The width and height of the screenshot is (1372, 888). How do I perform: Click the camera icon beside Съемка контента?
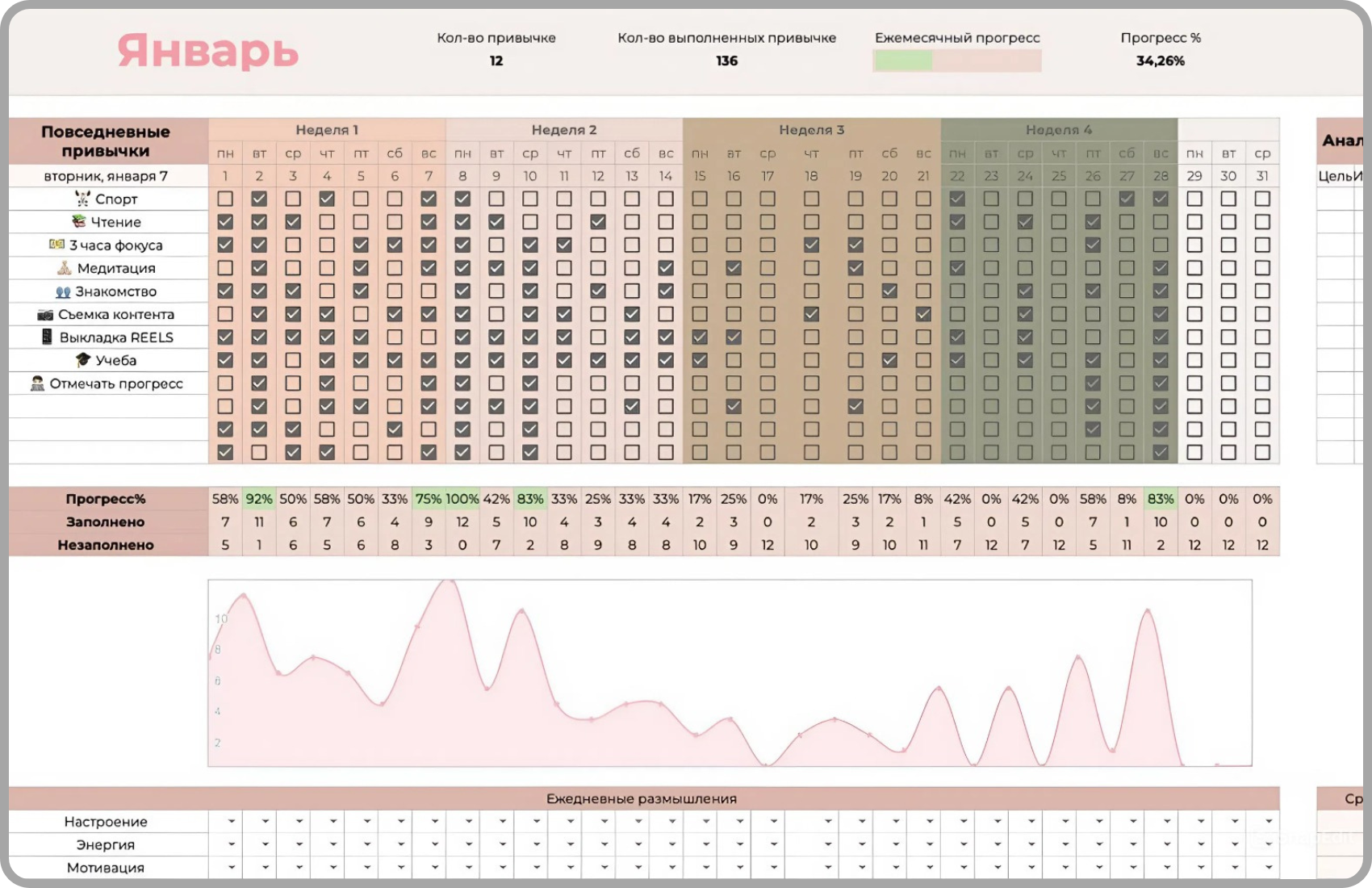coord(45,315)
